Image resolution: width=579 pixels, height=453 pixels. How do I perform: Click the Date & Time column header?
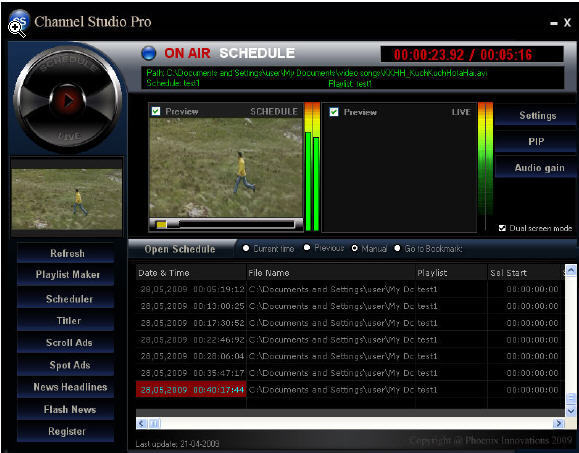tap(191, 273)
